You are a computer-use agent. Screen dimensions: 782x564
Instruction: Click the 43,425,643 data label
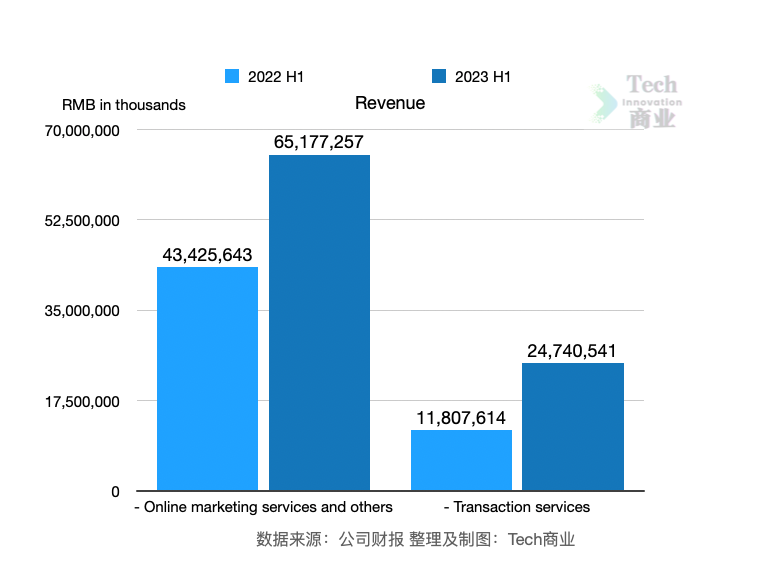click(207, 255)
